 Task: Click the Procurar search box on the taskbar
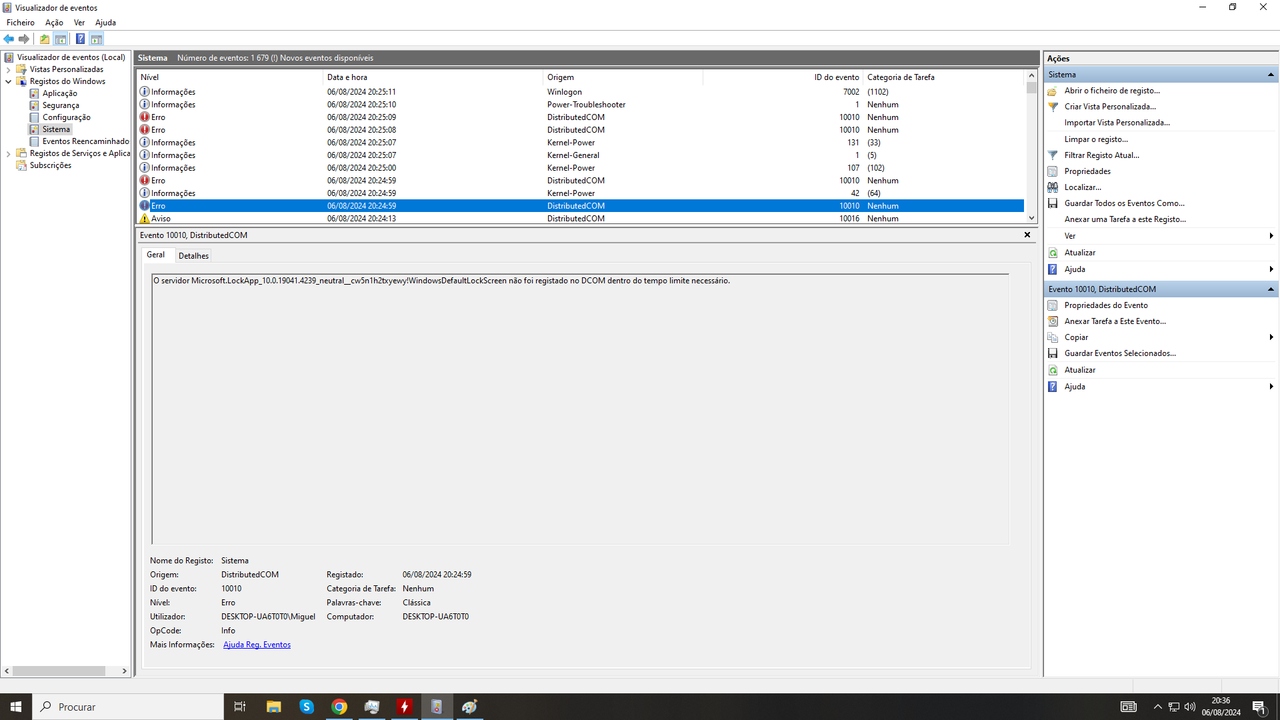[127, 707]
